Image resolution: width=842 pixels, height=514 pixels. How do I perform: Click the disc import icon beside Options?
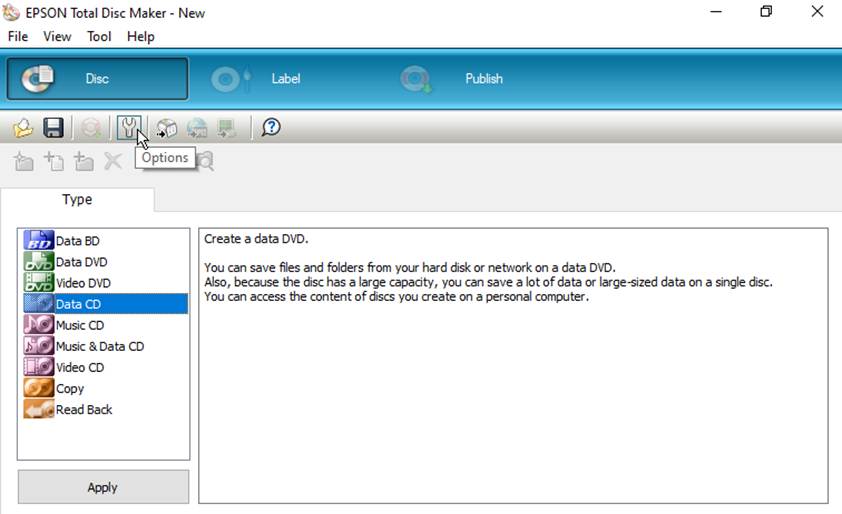(166, 128)
